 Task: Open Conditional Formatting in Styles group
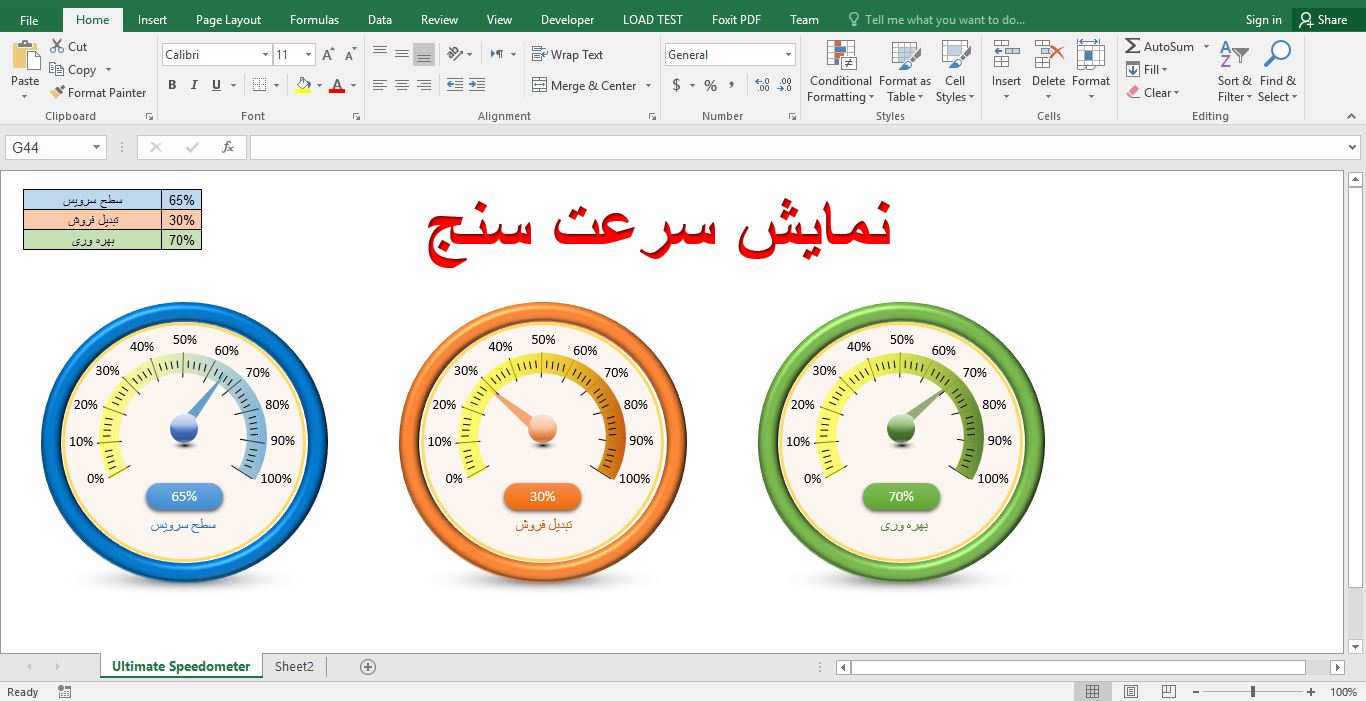(x=840, y=72)
